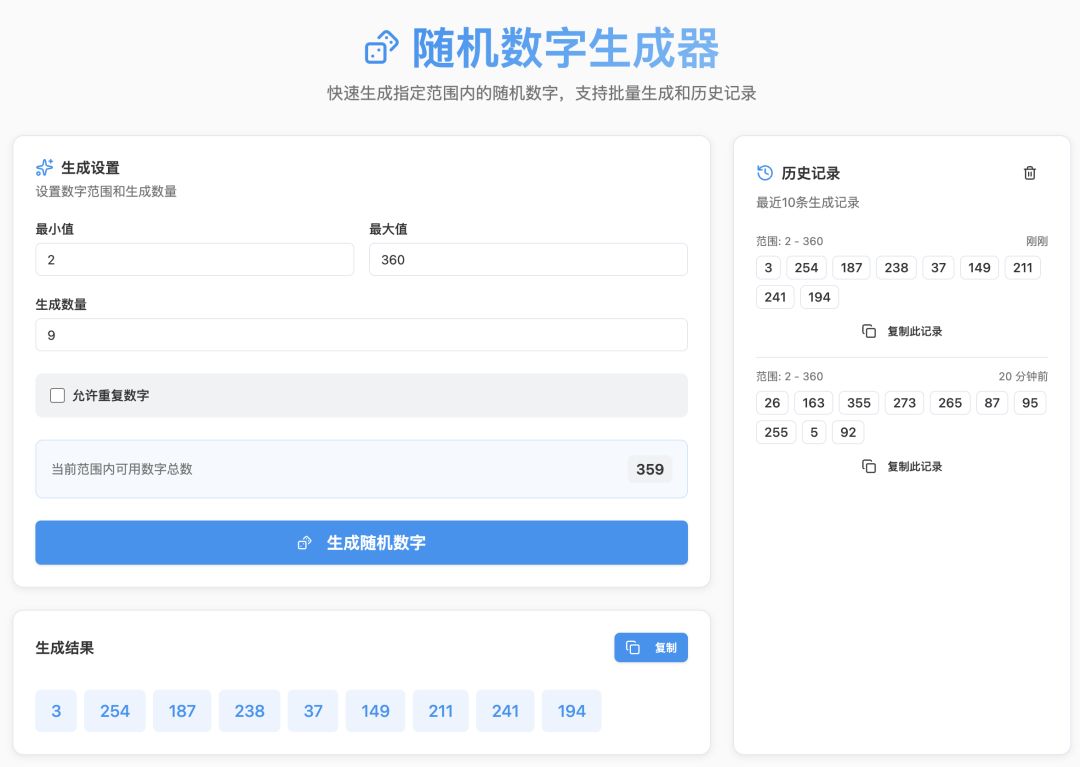Click number 254 in the 刚刚 history record
Viewport: 1080px width, 767px height.
(806, 268)
